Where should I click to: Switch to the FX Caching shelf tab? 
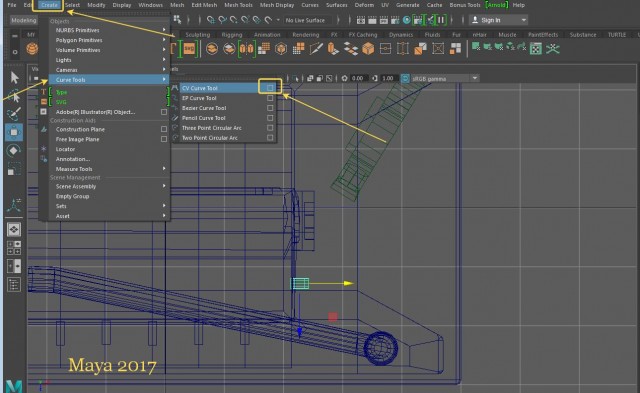click(363, 35)
